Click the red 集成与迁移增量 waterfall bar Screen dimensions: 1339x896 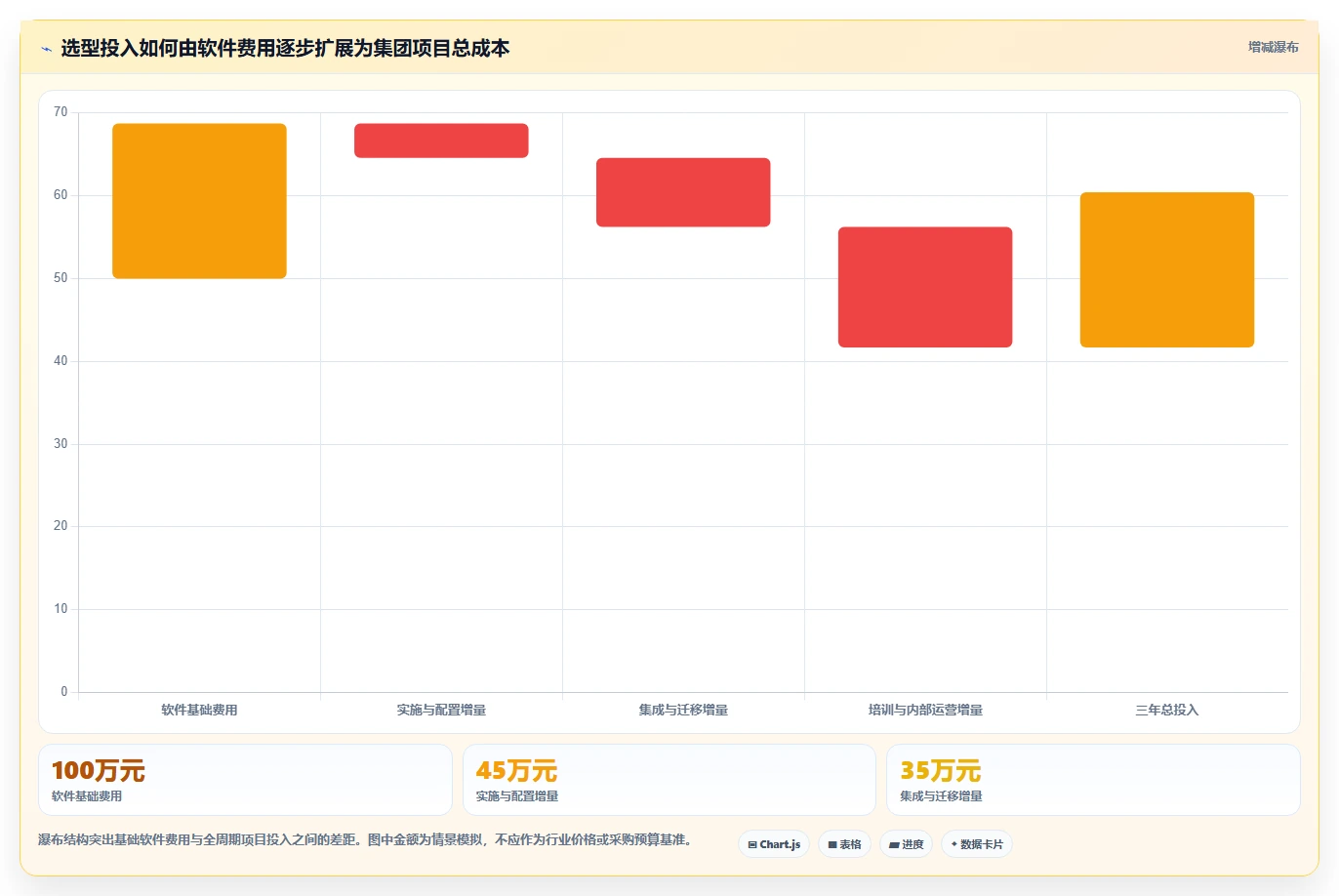coord(683,192)
